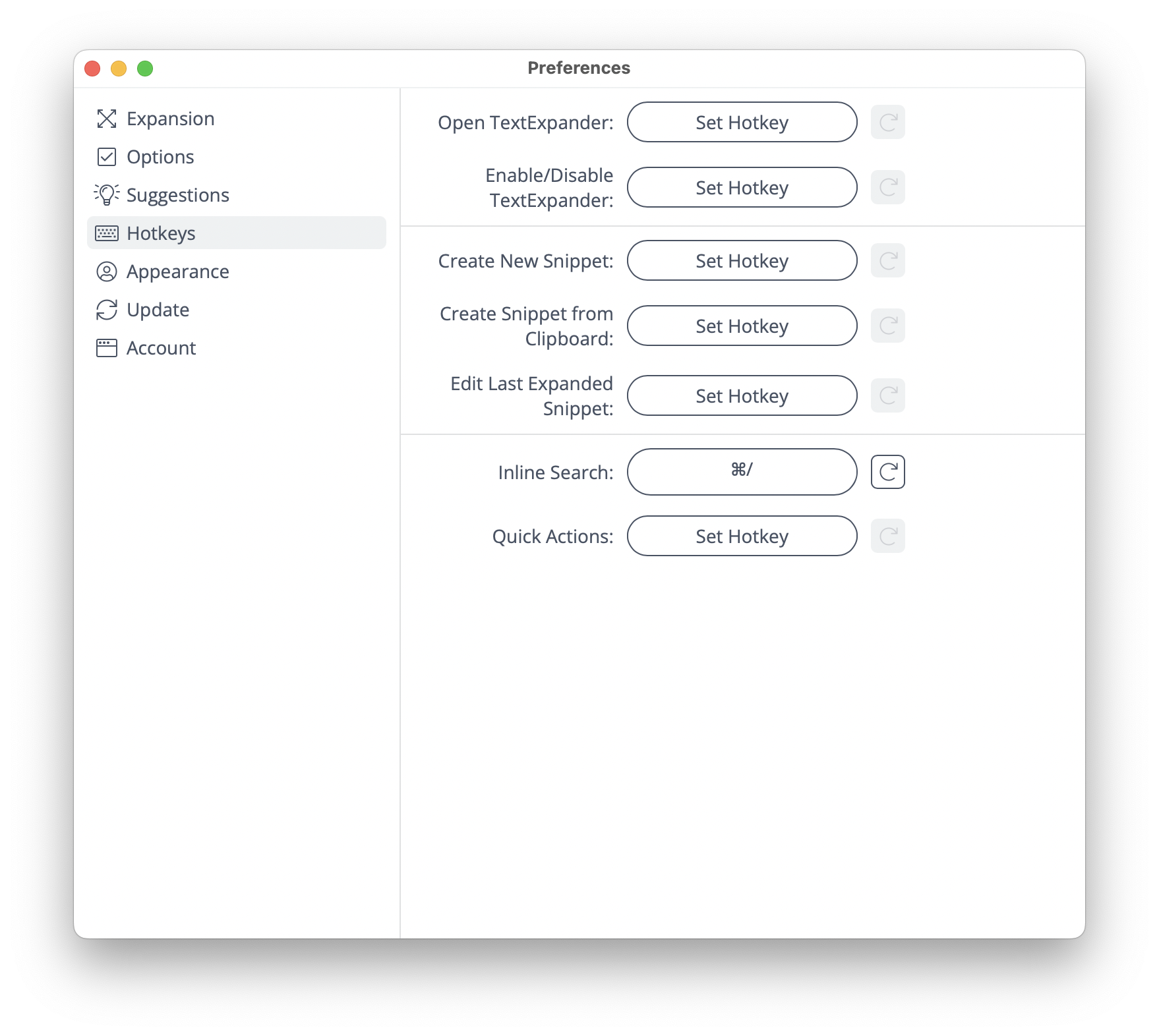Set hotkey for Open TextExpander
1159x1036 pixels.
(742, 122)
